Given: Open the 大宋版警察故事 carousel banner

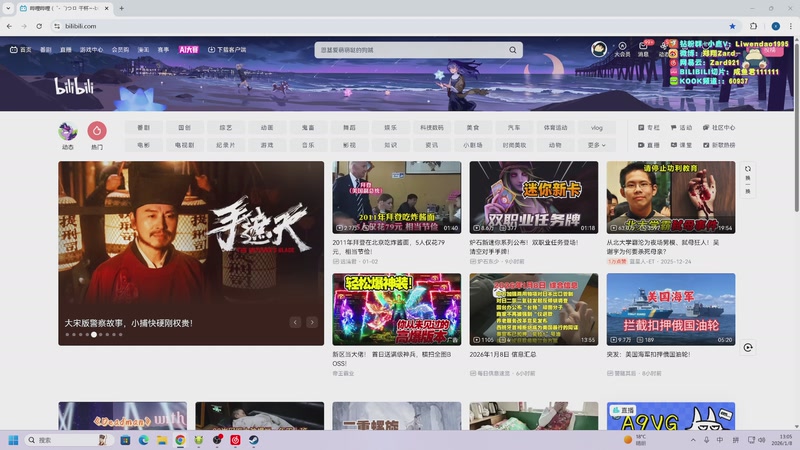Looking at the screenshot, I should [191, 254].
